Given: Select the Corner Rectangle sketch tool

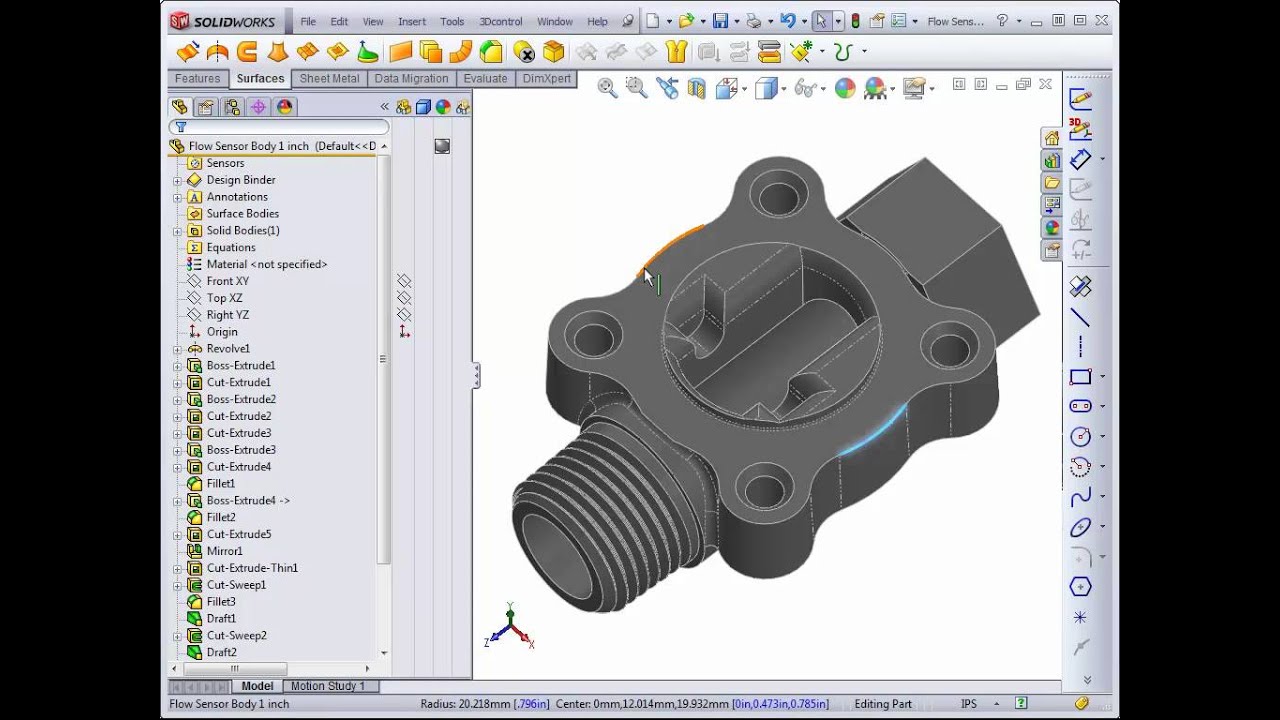Looking at the screenshot, I should tap(1080, 377).
